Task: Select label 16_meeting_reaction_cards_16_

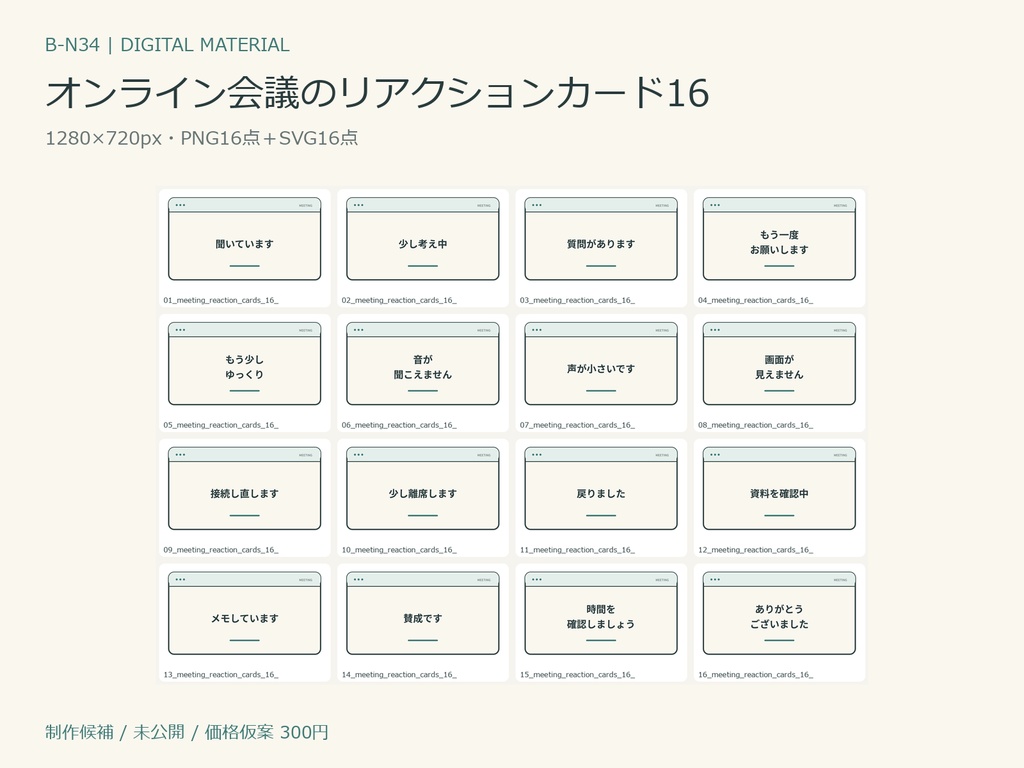Action: [756, 675]
